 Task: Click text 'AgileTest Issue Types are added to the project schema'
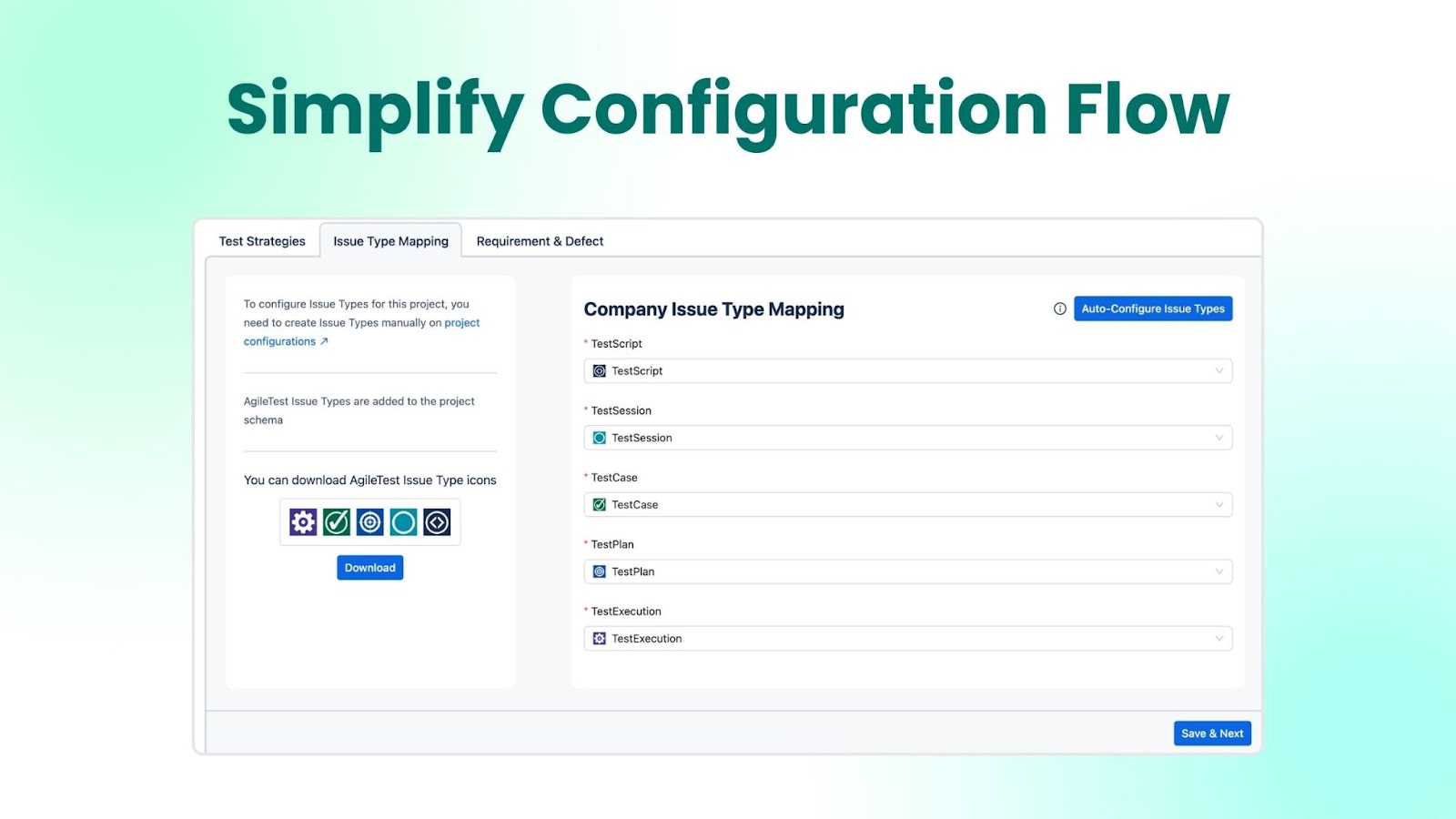pyautogui.click(x=359, y=410)
